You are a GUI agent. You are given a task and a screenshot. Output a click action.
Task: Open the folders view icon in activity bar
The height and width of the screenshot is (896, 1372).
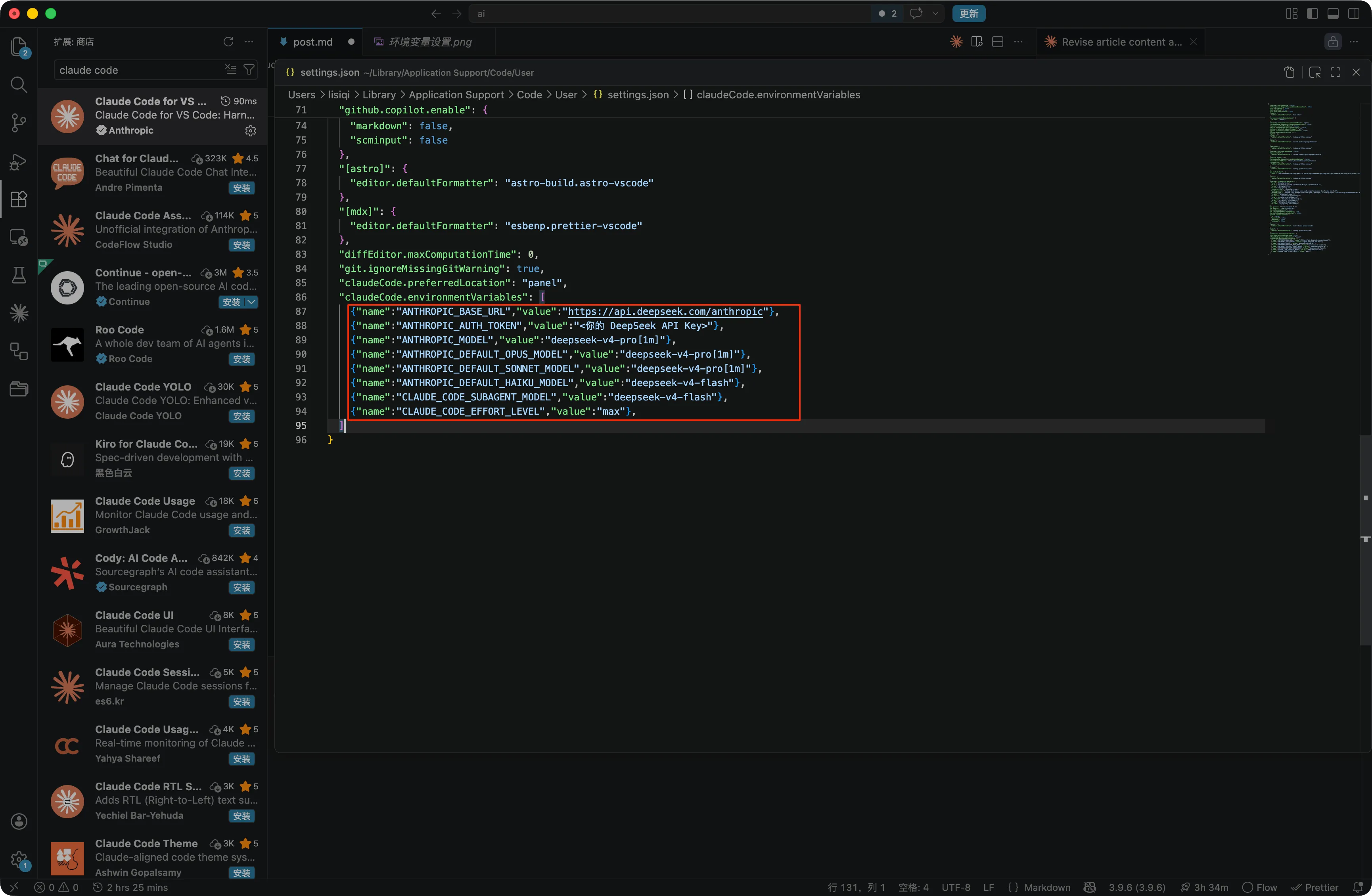point(19,389)
